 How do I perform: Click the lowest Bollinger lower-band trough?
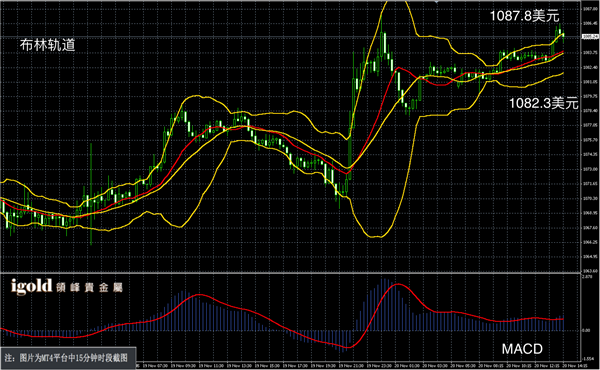pyautogui.click(x=376, y=237)
